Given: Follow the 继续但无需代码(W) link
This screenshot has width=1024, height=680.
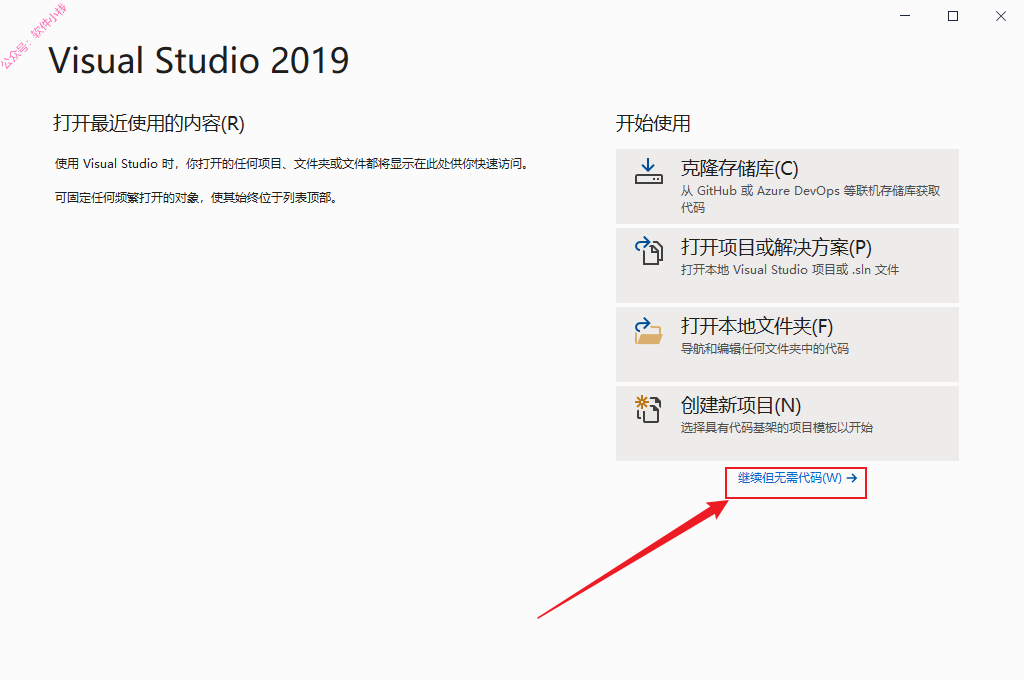Looking at the screenshot, I should (x=797, y=478).
